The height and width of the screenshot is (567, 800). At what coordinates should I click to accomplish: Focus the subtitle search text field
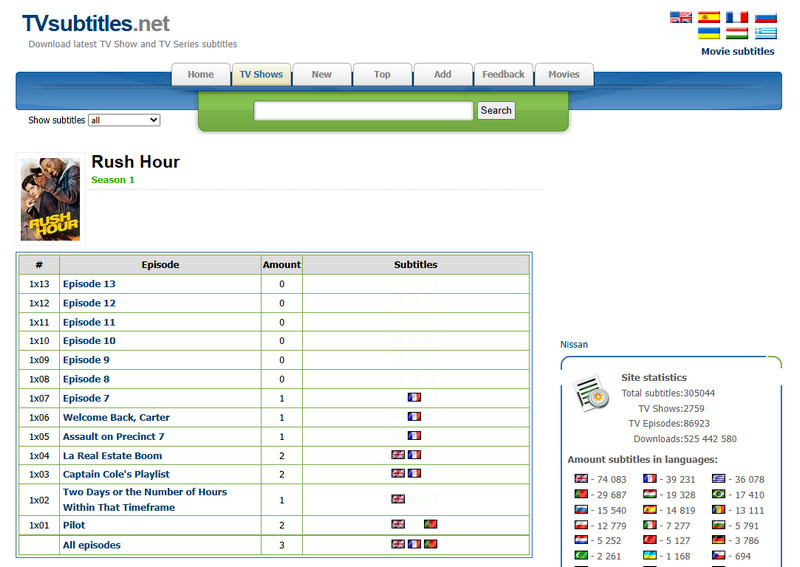tap(364, 111)
